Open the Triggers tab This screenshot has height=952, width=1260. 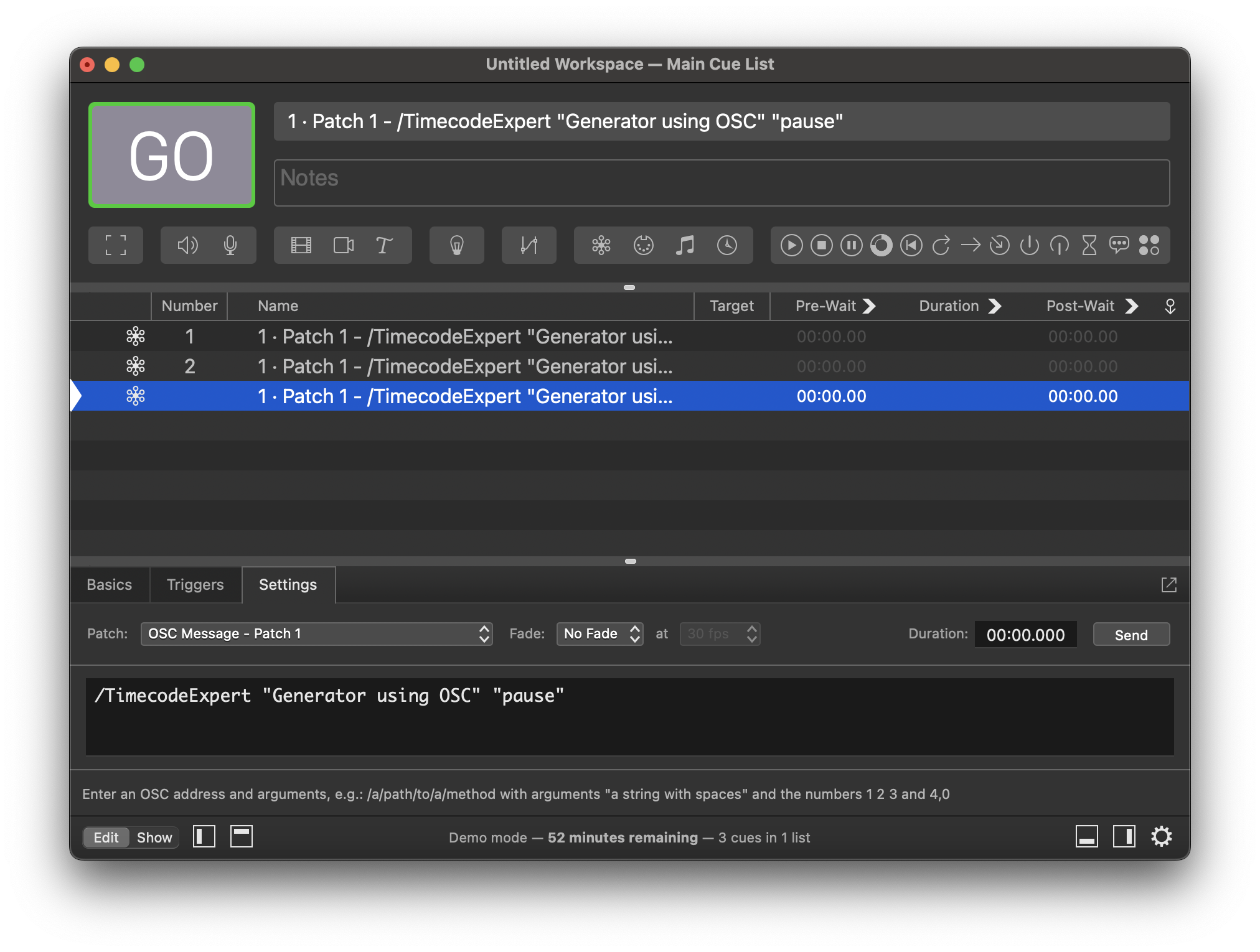pos(195,585)
